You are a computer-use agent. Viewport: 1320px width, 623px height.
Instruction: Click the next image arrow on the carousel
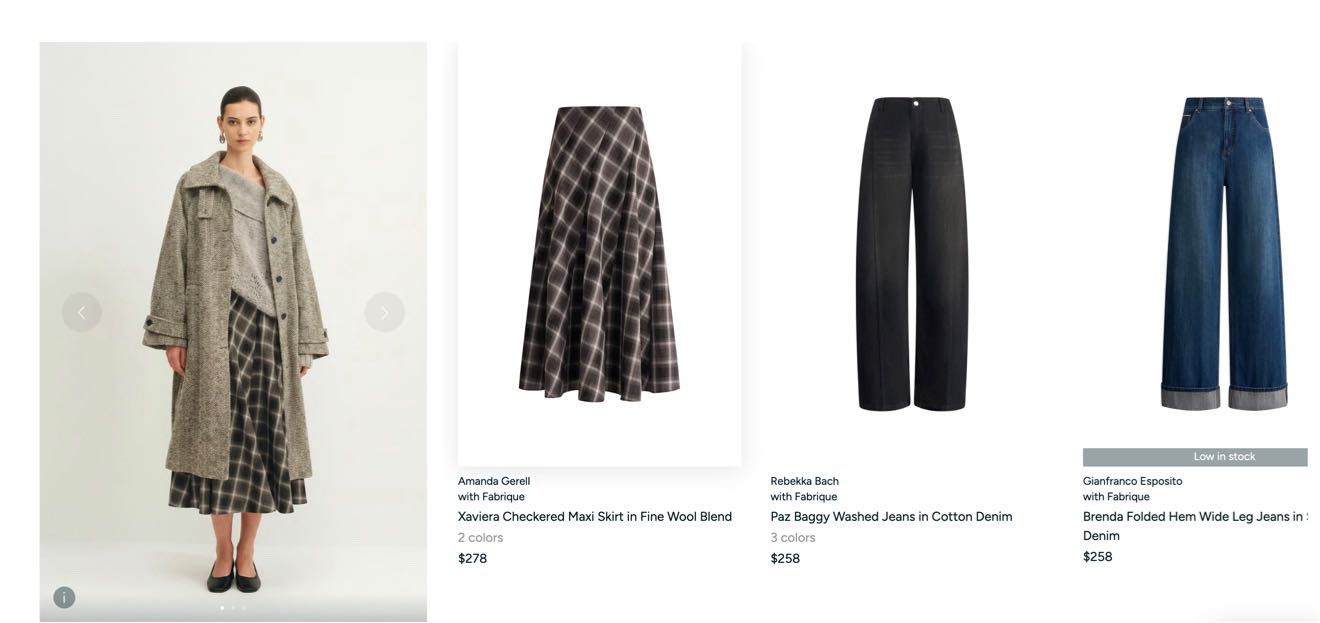click(x=384, y=312)
